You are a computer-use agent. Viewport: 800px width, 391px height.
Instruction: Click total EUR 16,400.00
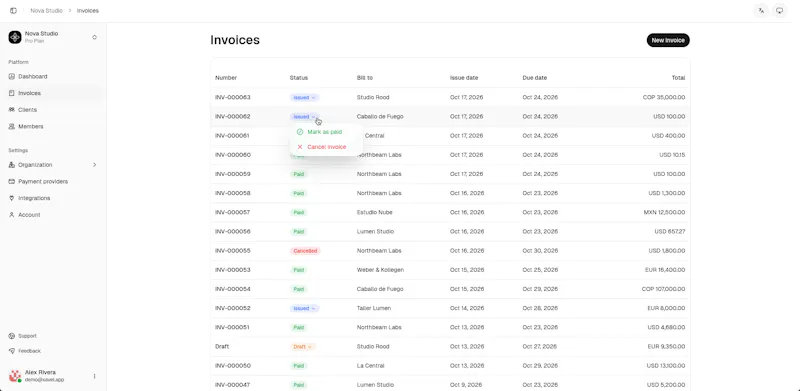(x=665, y=270)
